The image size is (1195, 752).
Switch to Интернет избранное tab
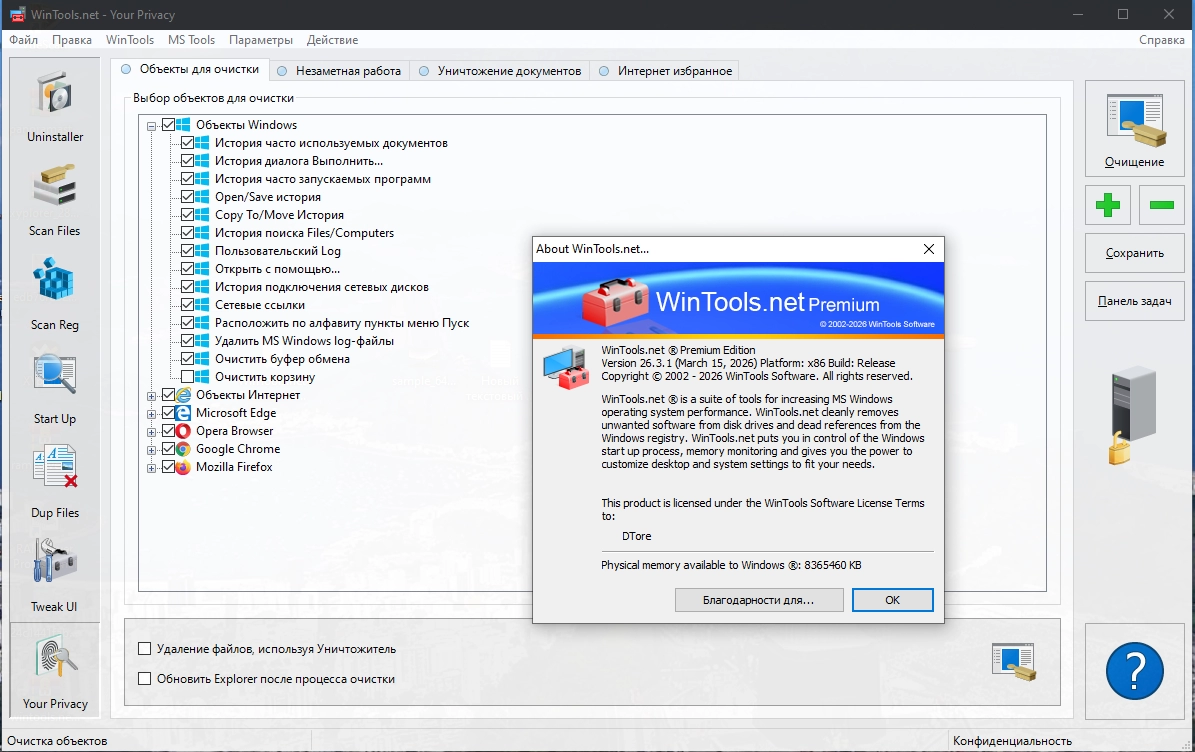(665, 71)
